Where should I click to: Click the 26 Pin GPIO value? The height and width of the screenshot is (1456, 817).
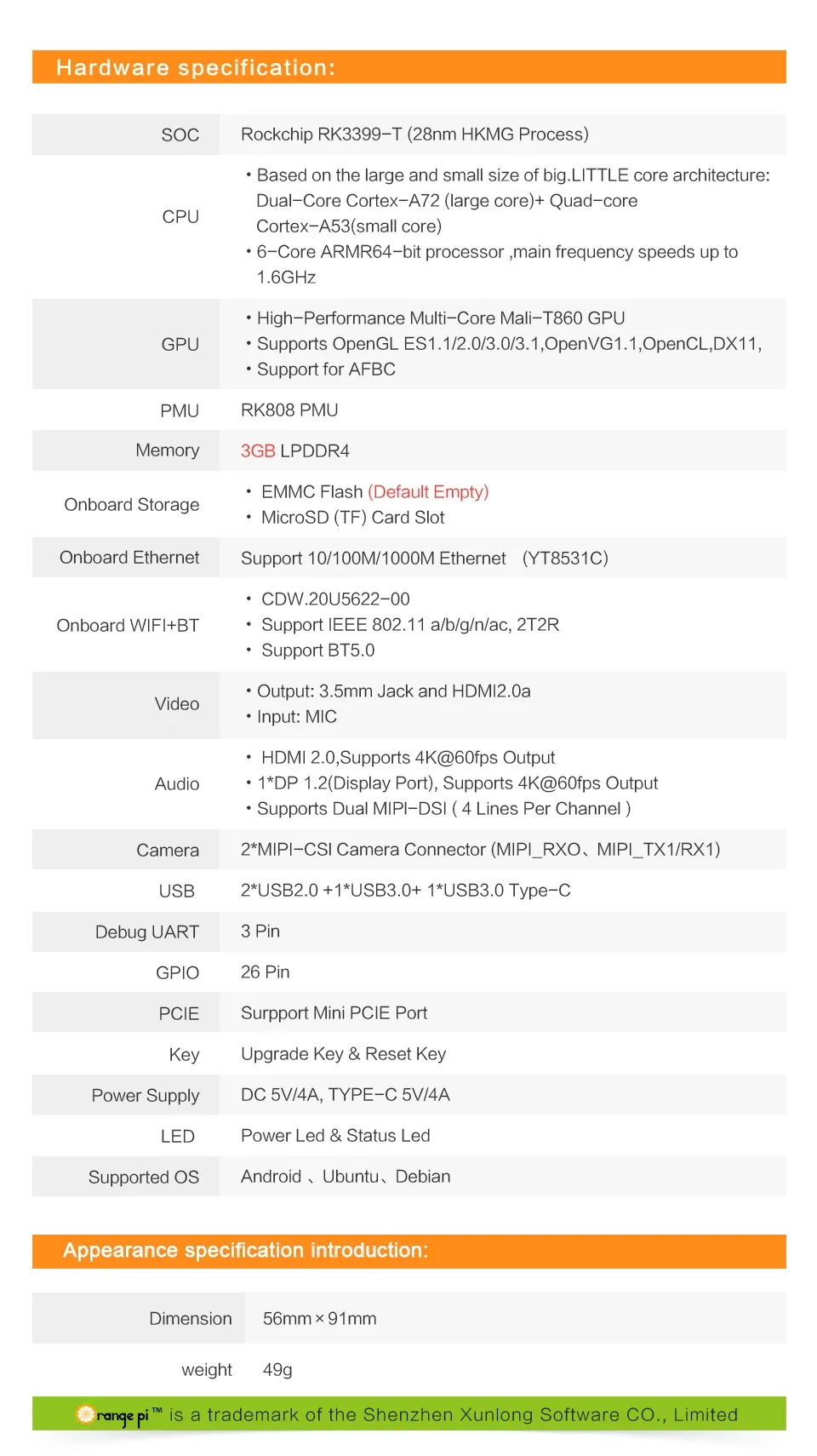coord(265,972)
